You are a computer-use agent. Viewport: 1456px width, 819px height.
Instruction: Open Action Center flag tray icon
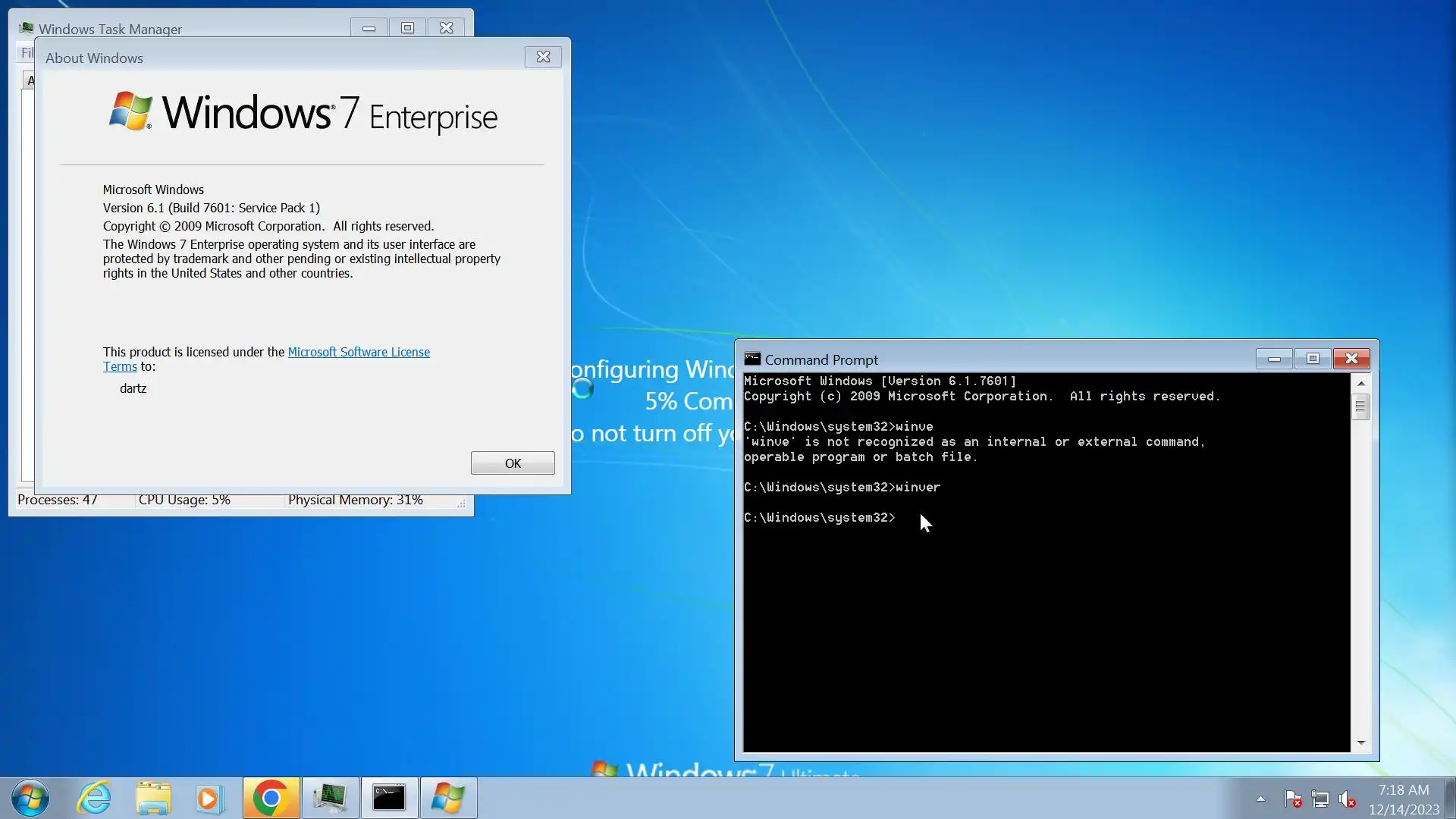1293,799
